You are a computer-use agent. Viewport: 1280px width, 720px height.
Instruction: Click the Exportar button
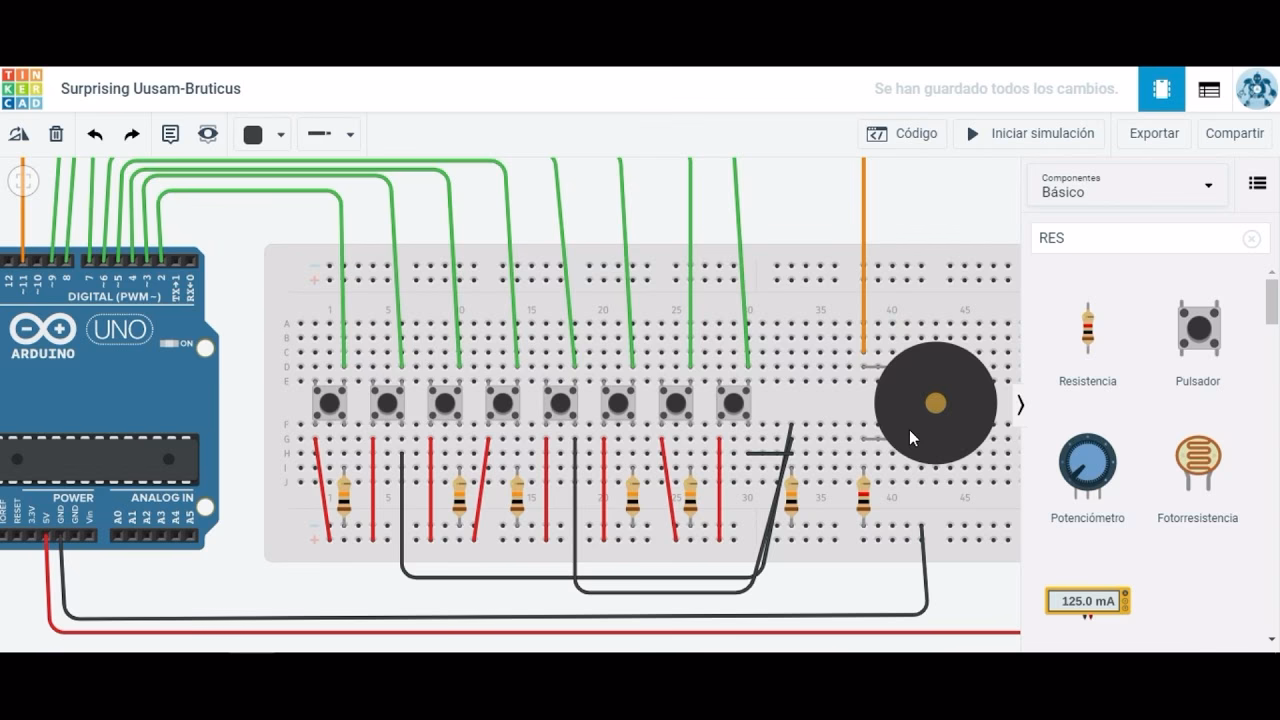click(1154, 133)
